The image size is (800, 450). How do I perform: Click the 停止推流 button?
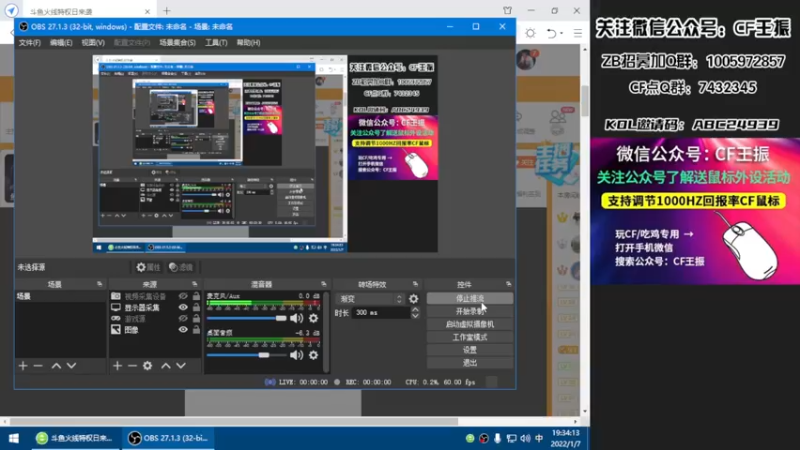pos(470,298)
